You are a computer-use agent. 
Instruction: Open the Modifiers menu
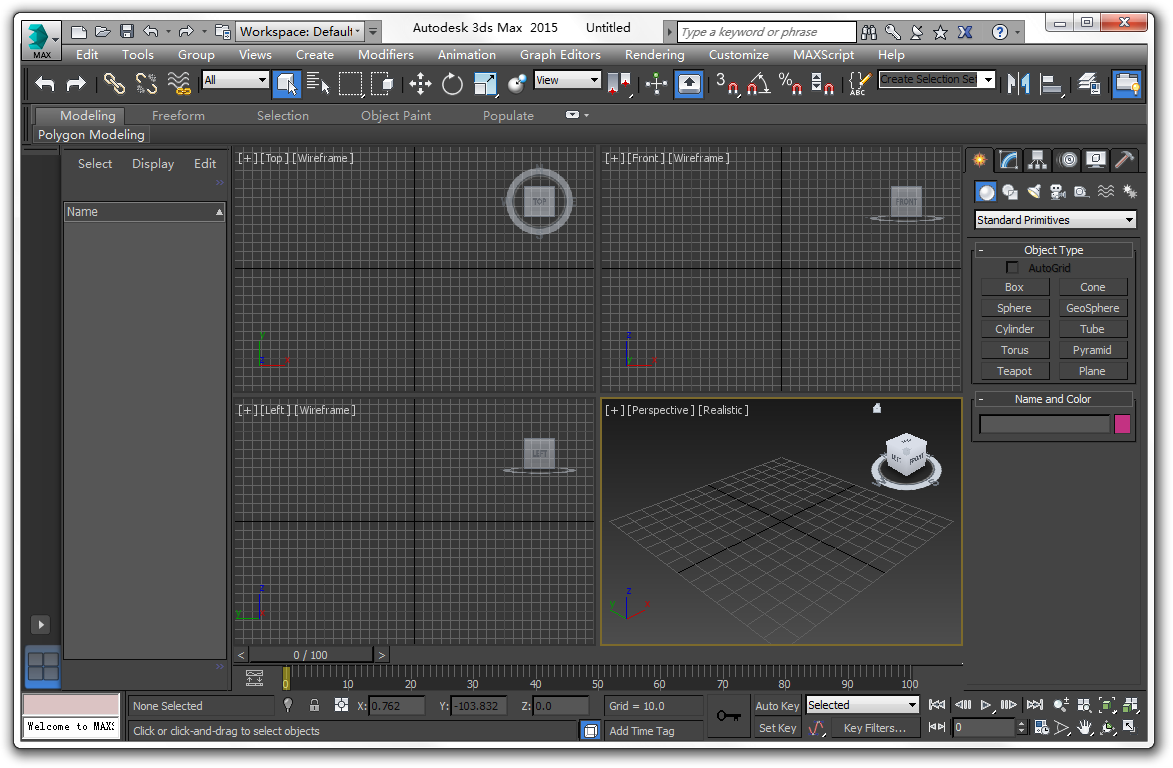386,55
